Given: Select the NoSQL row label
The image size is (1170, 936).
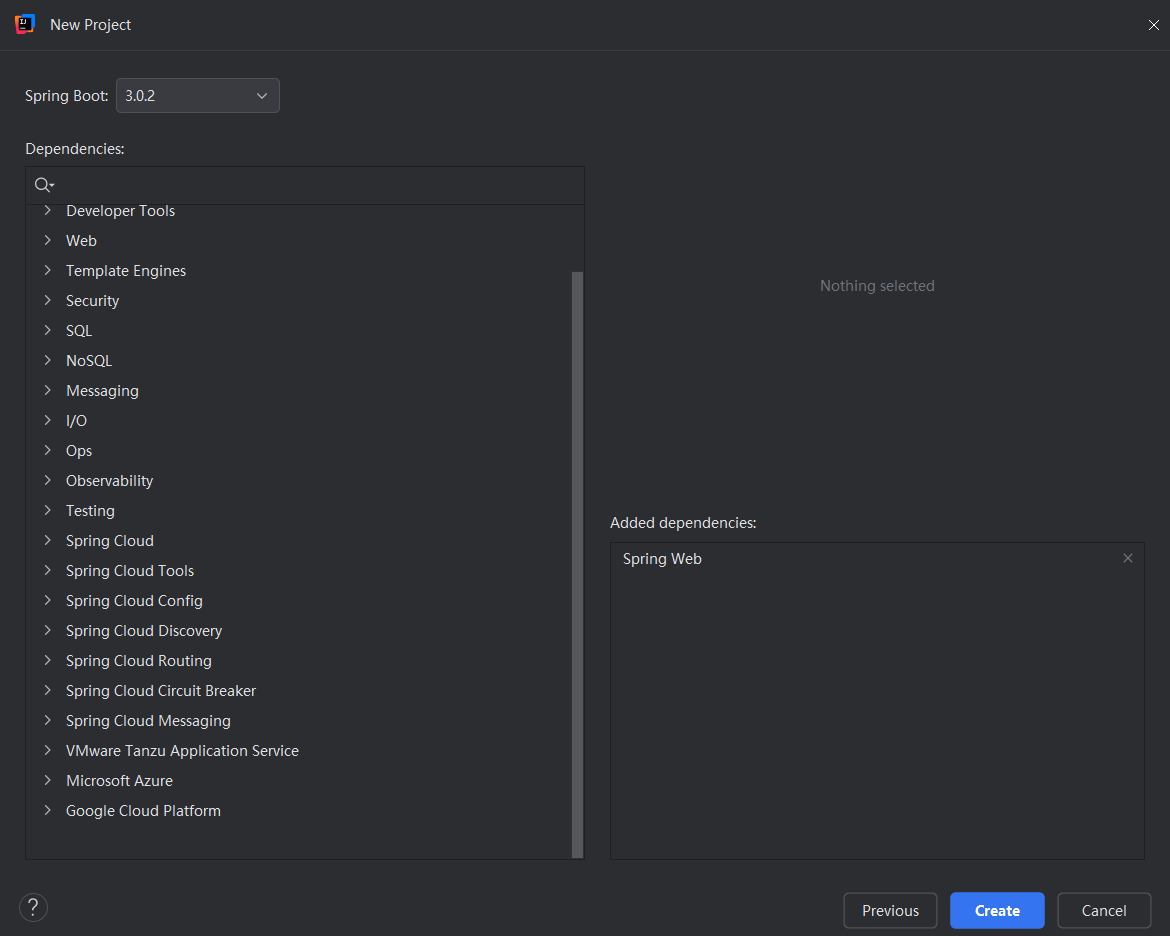Looking at the screenshot, I should tap(89, 361).
